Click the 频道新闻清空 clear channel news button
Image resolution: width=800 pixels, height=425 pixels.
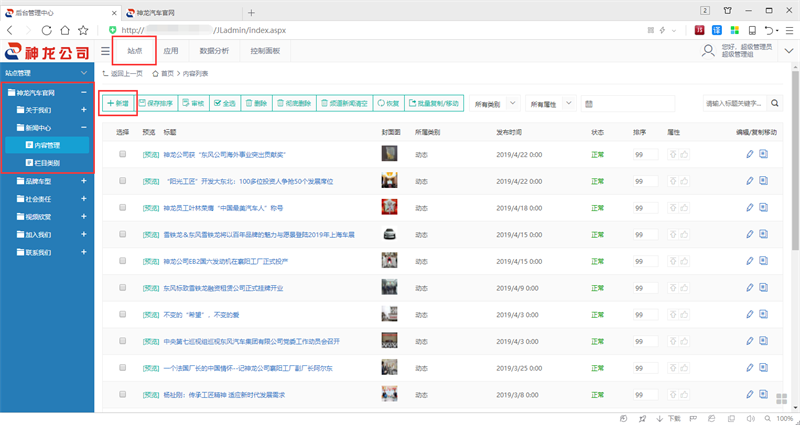click(x=345, y=103)
